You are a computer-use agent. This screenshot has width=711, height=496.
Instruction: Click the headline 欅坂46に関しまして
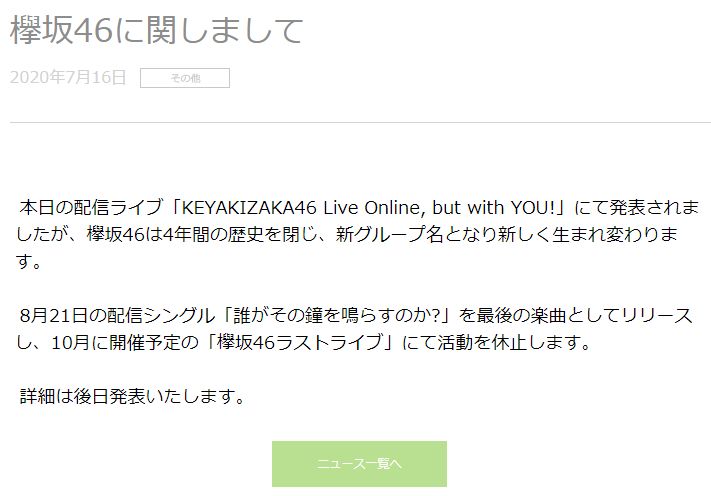coord(156,31)
